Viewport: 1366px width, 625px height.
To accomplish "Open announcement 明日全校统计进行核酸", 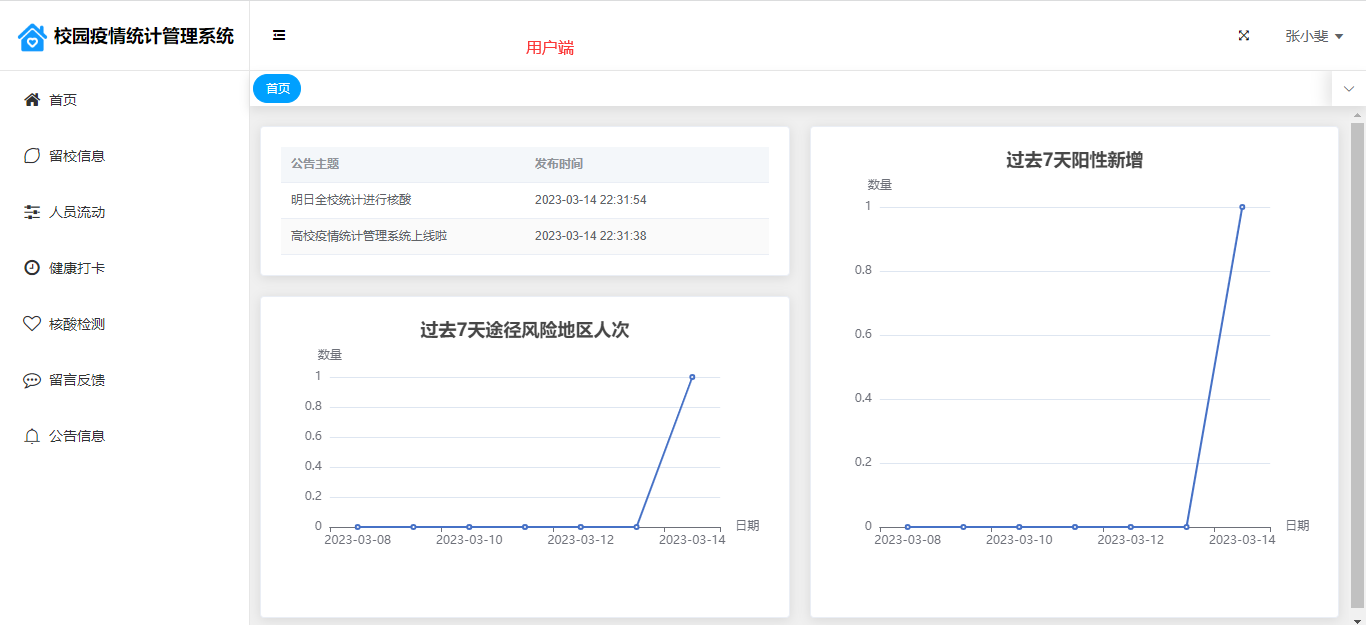I will point(351,200).
